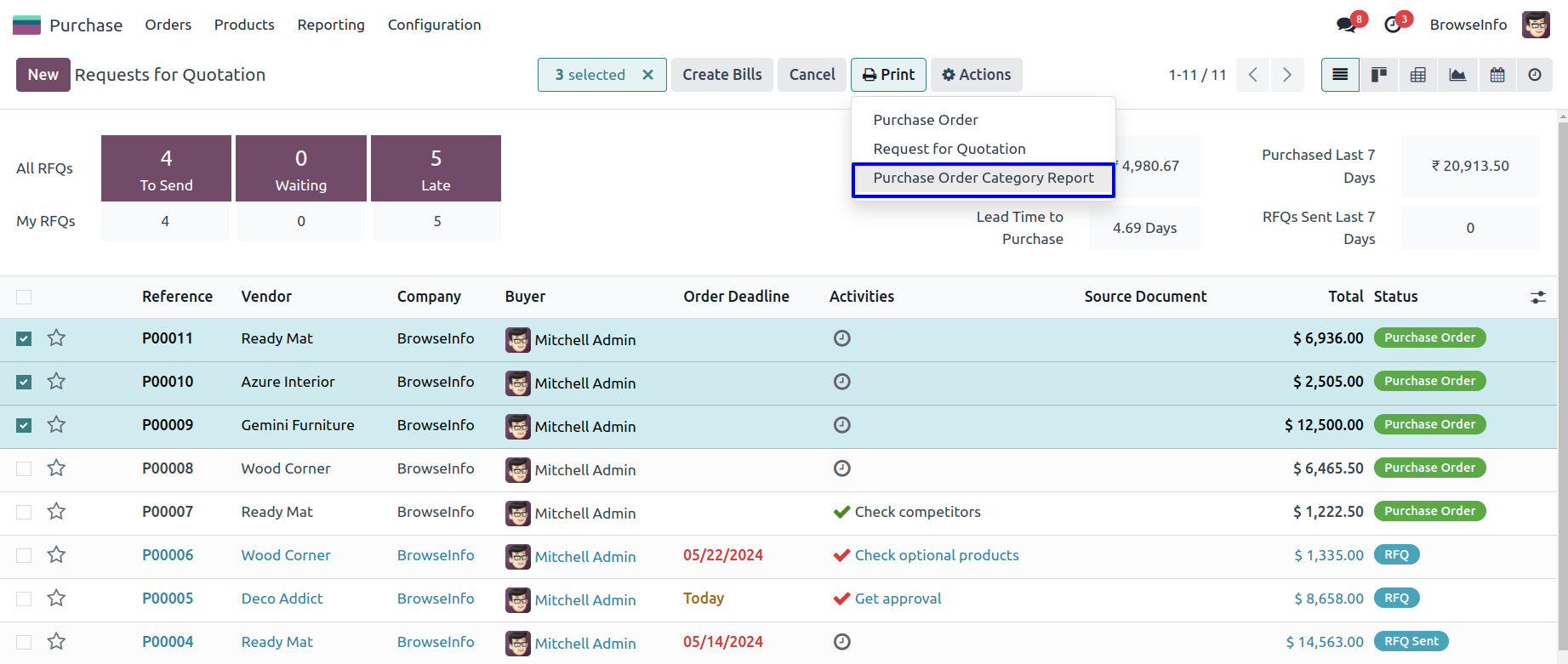The image size is (1568, 664).
Task: Open the Pivot table view
Action: [x=1418, y=75]
